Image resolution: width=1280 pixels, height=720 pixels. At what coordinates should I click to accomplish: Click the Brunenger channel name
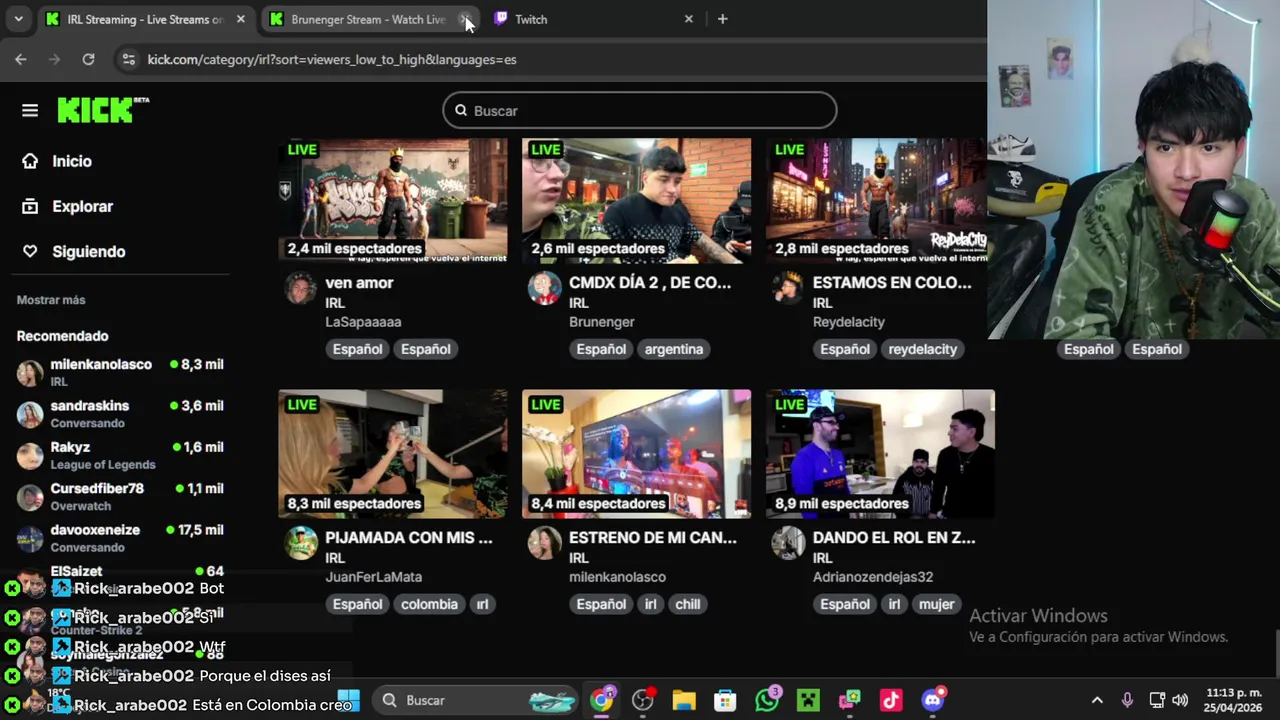tap(602, 322)
